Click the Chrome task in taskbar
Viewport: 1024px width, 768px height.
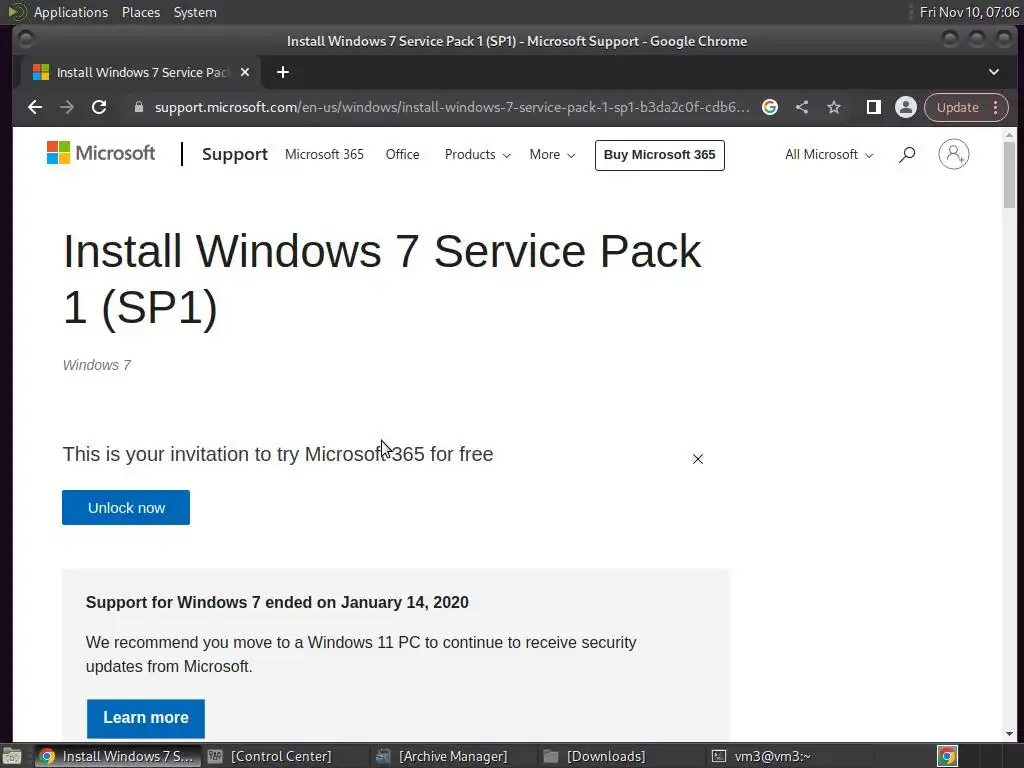[x=116, y=756]
